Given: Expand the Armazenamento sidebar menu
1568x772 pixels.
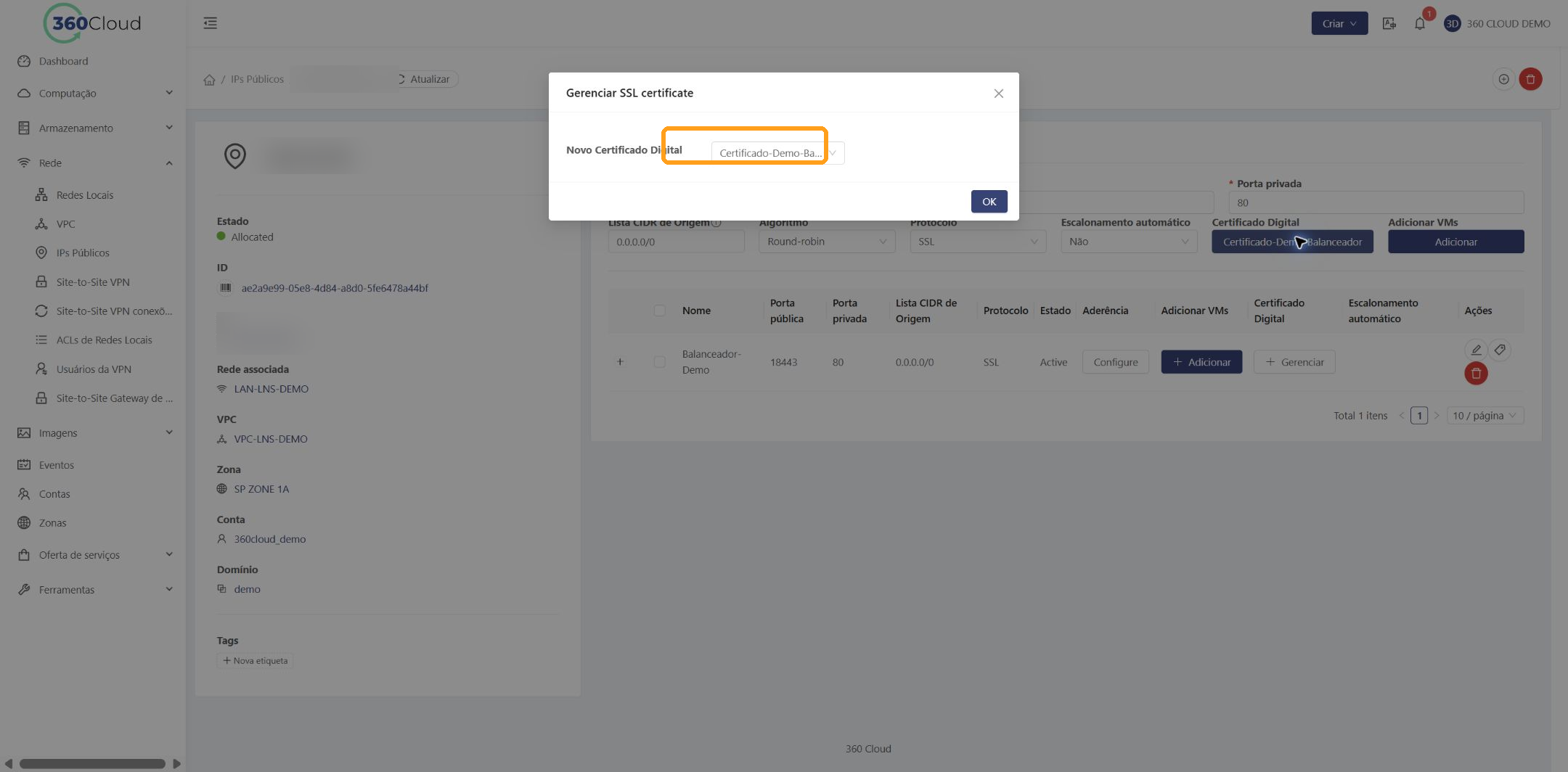Looking at the screenshot, I should (x=94, y=128).
